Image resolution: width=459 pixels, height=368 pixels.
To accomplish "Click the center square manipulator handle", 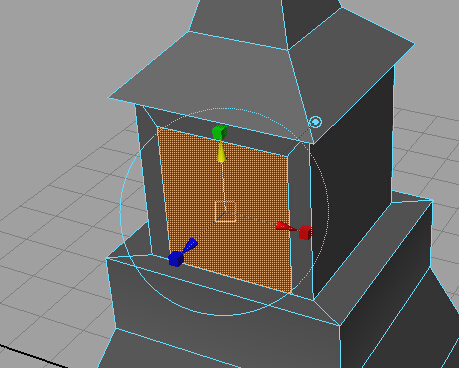I will 226,212.
